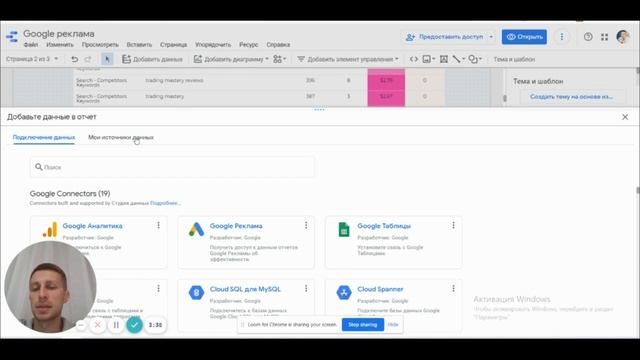Click the shape tool icon

click(x=473, y=59)
